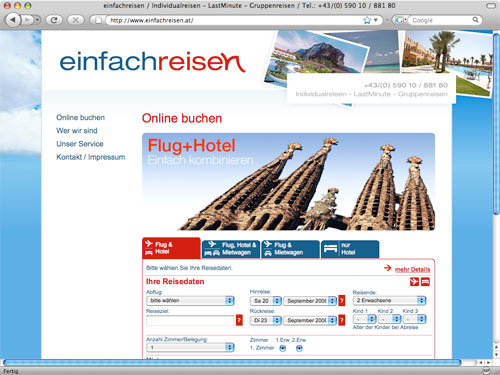This screenshot has width=500, height=375.
Task: Click the red help icon beside Rückreise
Action: [x=342, y=320]
